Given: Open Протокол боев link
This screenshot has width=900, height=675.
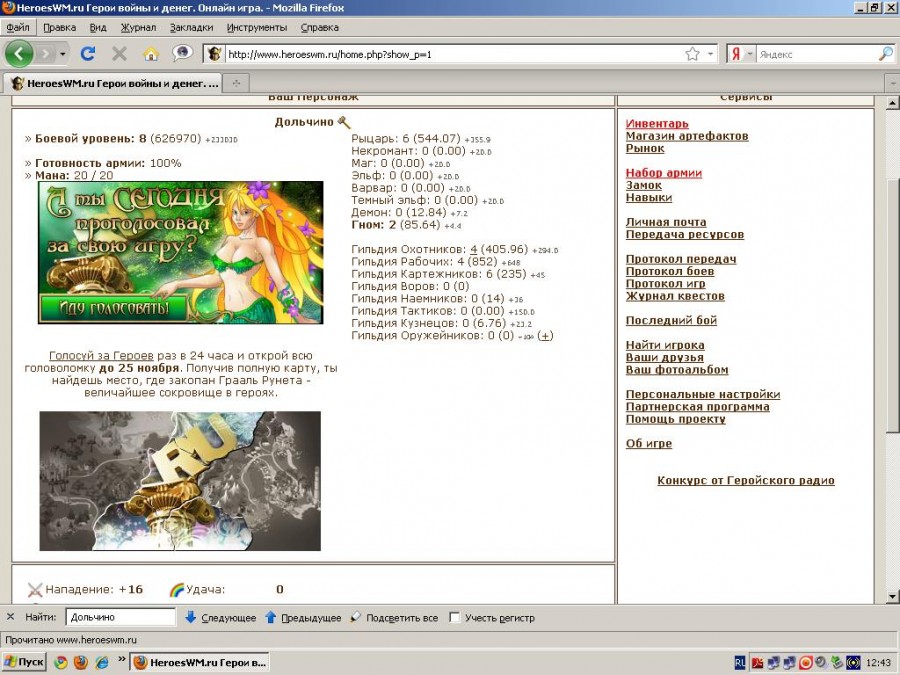Looking at the screenshot, I should point(670,271).
